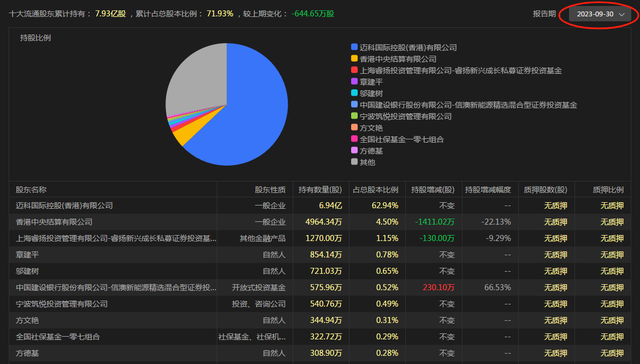Click the purple legend swatch for 章建平
This screenshot has height=364, width=640.
click(354, 81)
